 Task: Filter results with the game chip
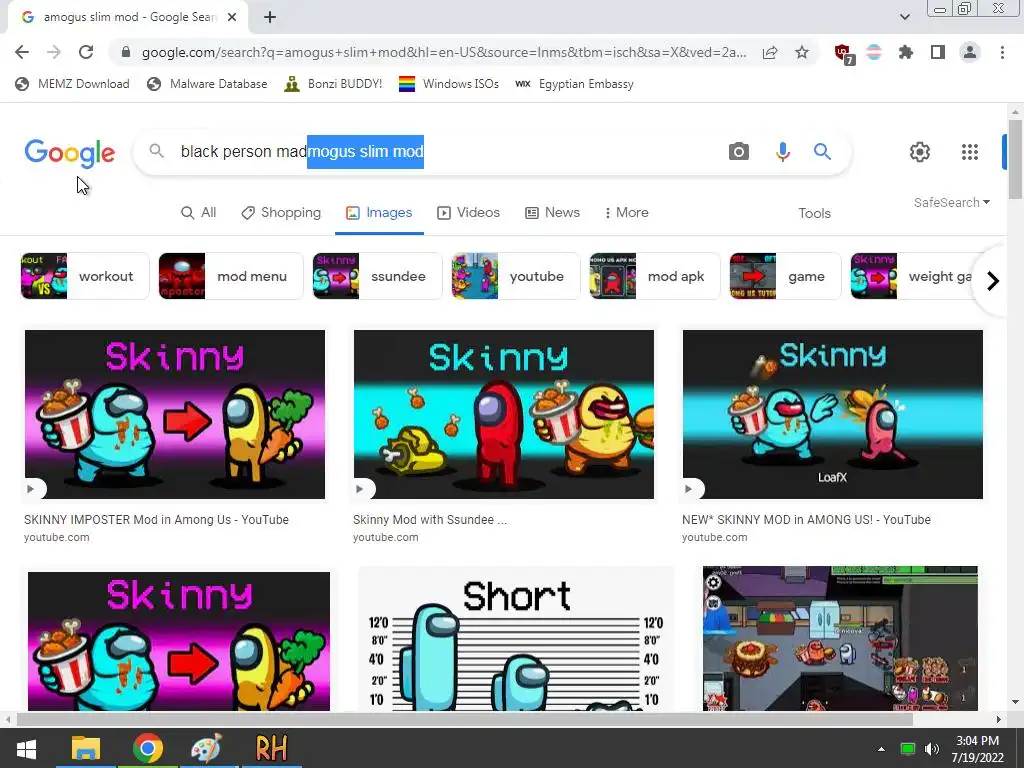[x=786, y=276]
